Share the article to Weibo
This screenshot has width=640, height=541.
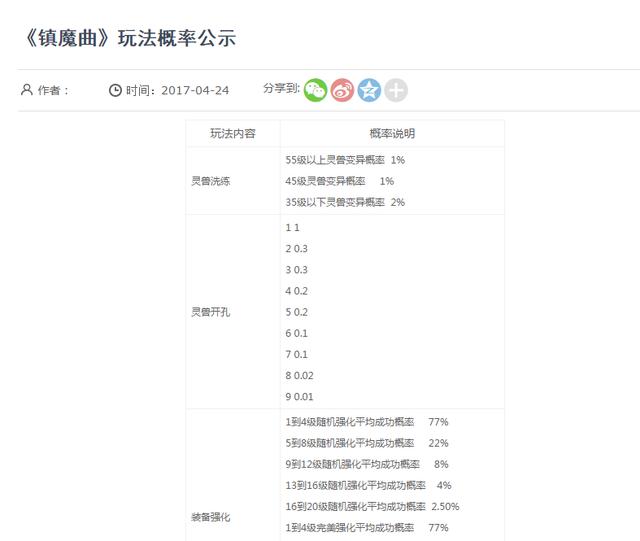click(342, 90)
